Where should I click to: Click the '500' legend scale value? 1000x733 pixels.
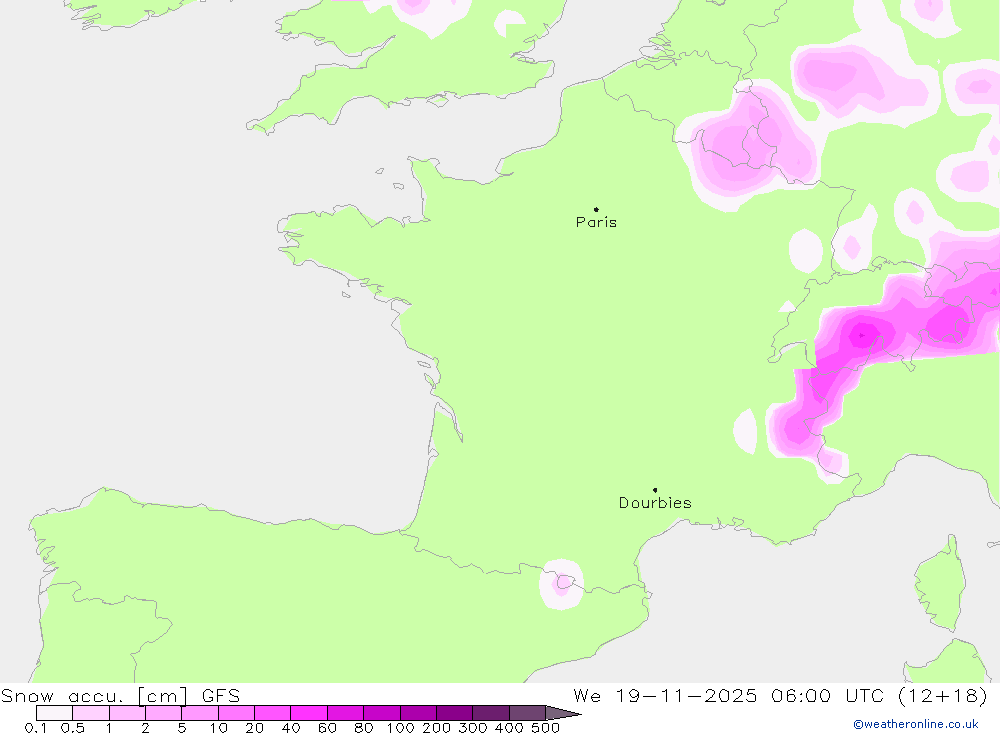(x=545, y=728)
